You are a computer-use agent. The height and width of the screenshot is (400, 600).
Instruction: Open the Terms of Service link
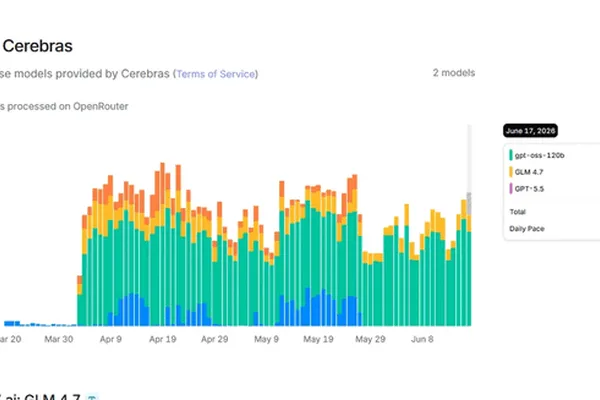coord(216,74)
